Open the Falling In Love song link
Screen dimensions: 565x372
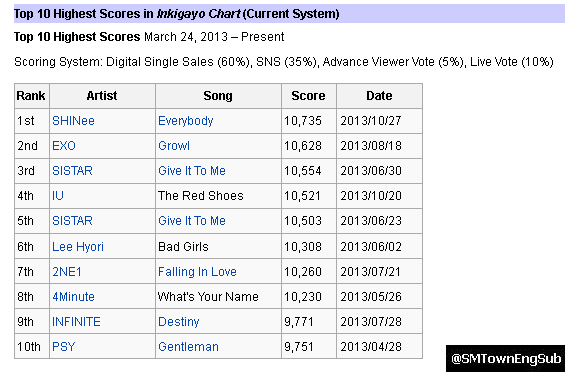tap(197, 271)
